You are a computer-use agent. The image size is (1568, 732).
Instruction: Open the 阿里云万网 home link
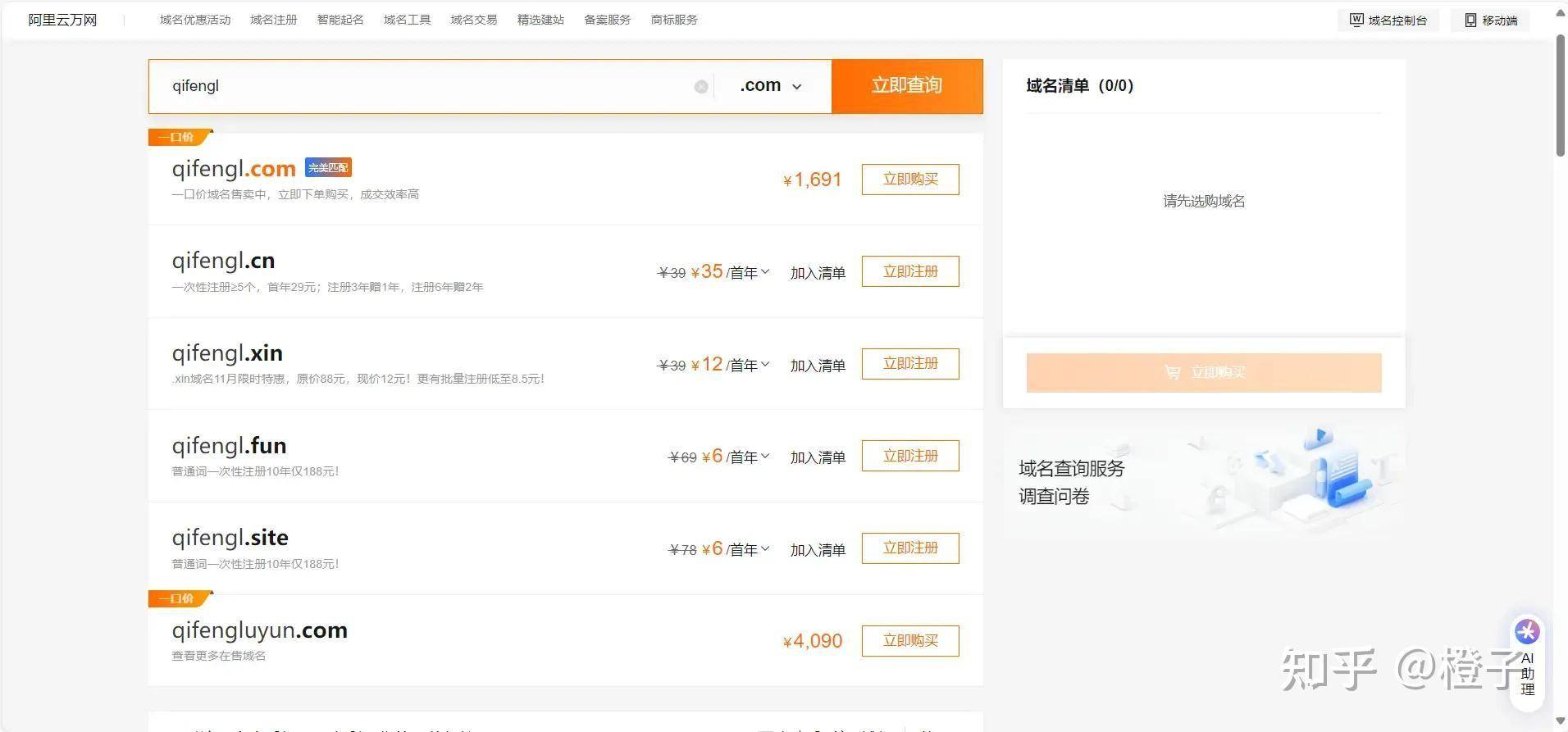point(62,20)
